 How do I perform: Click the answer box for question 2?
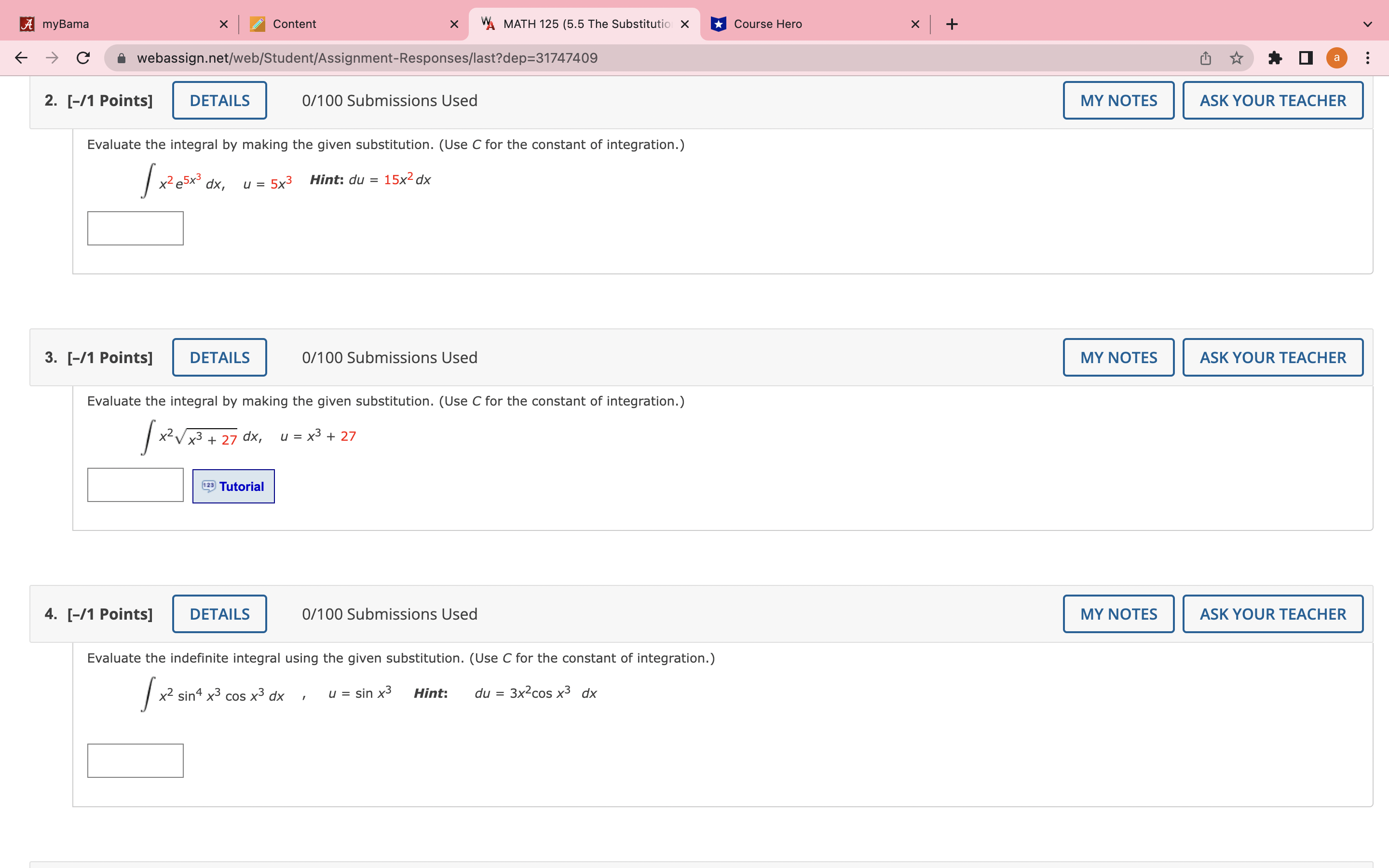click(x=136, y=229)
